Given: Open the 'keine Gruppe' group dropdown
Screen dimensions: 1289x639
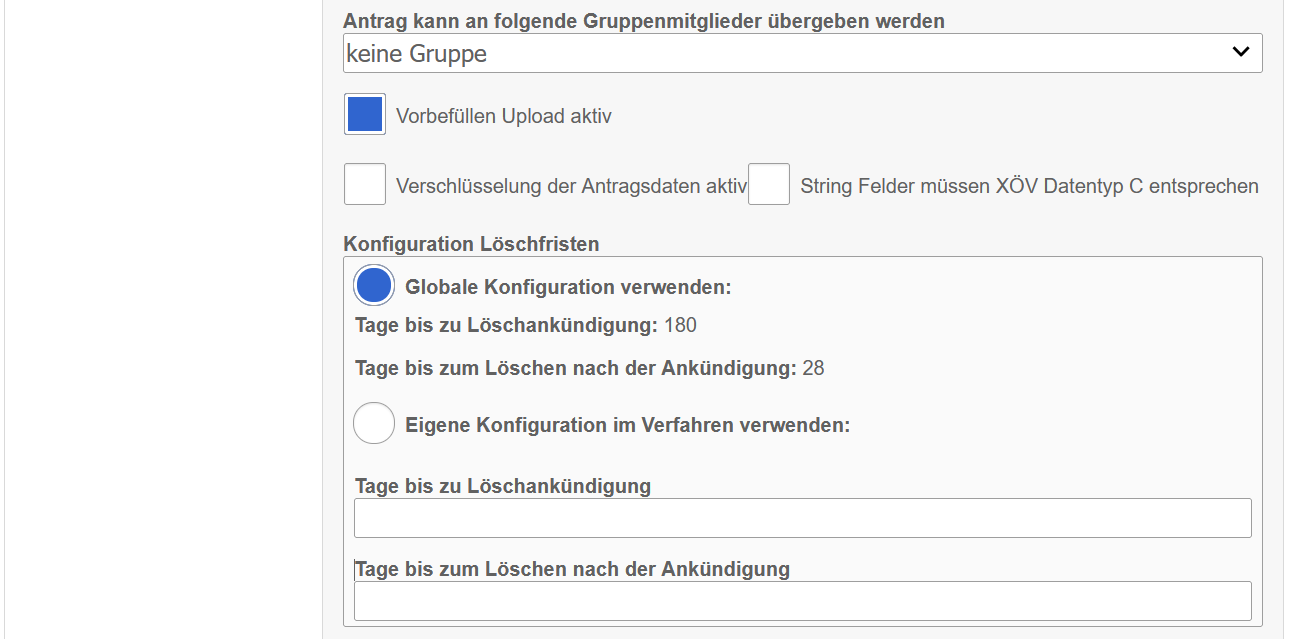Looking at the screenshot, I should coord(802,53).
